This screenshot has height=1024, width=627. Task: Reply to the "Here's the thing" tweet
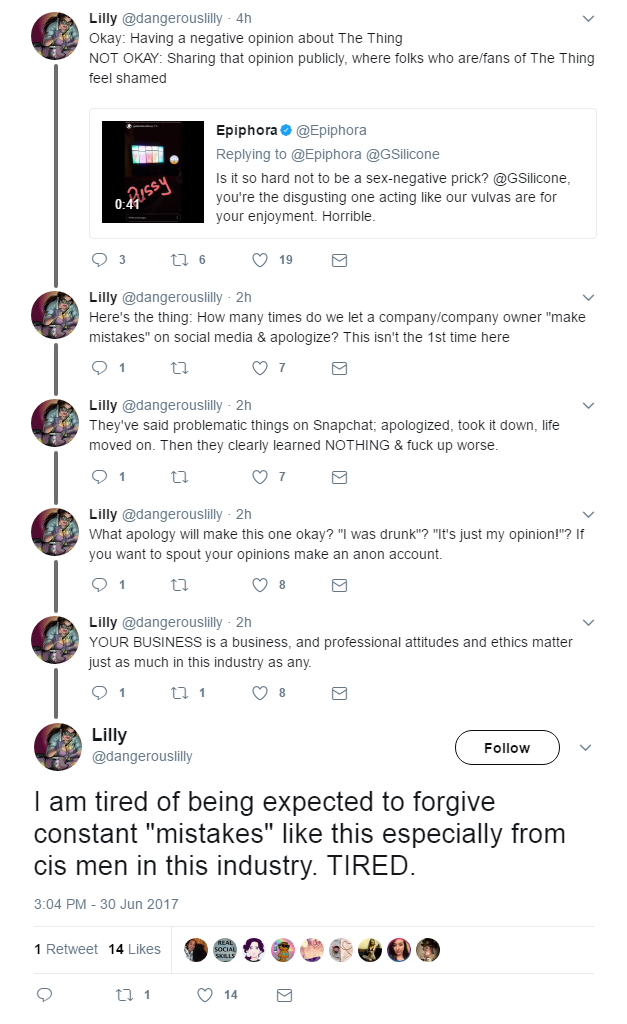point(99,368)
